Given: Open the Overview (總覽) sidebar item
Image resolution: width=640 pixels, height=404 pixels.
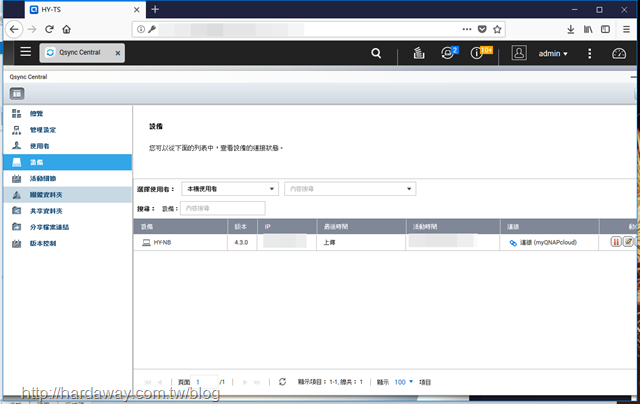Looking at the screenshot, I should (x=67, y=113).
